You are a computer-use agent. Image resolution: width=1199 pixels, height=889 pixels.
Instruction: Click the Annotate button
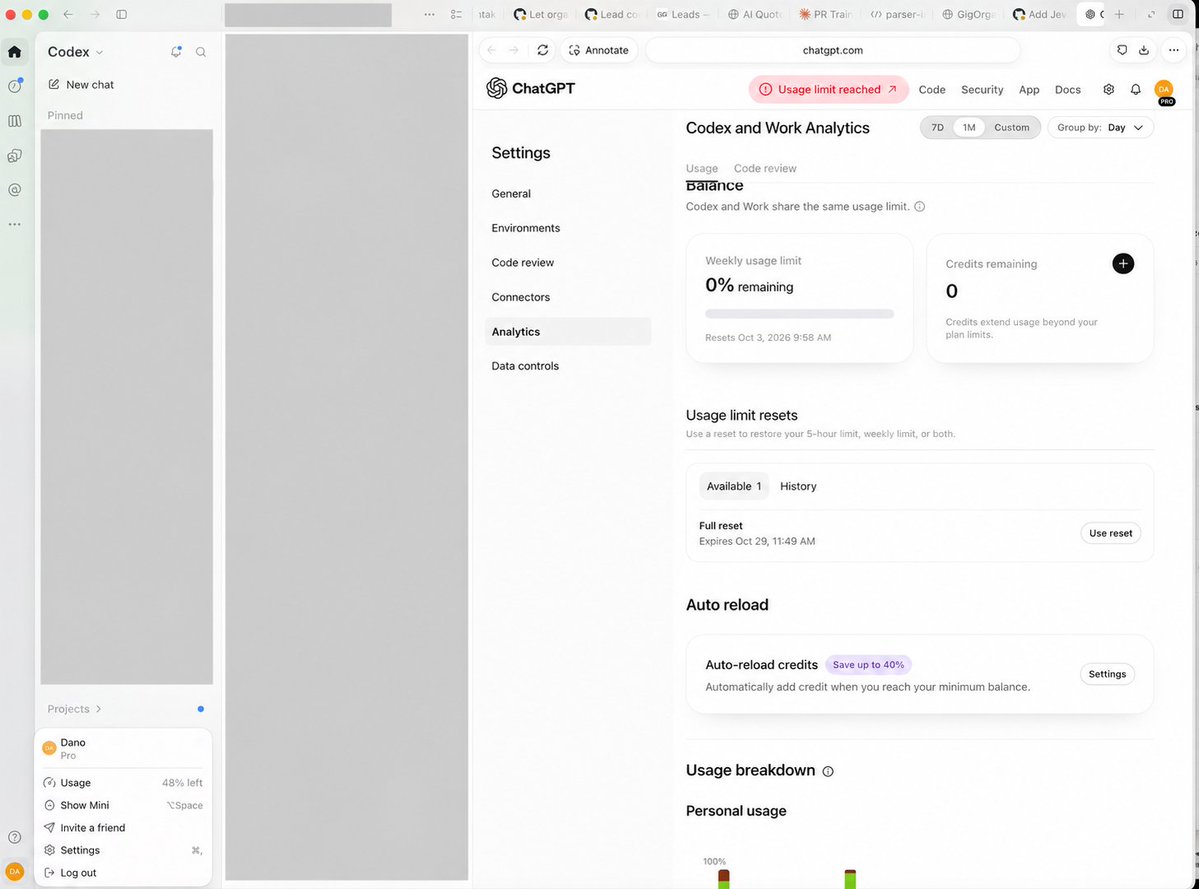(599, 50)
